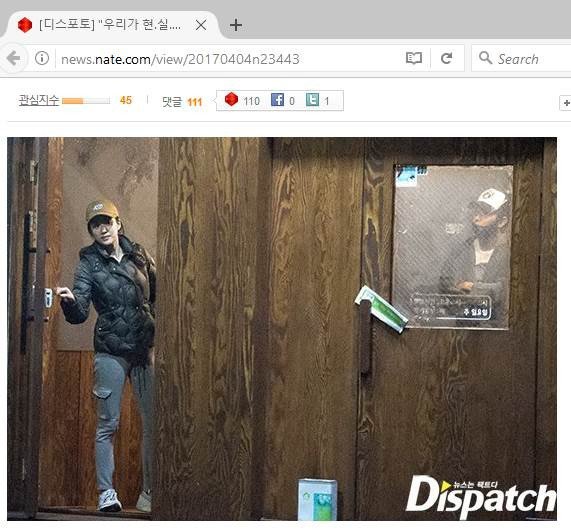Reload the page with refresh icon
This screenshot has width=571, height=530.
pos(446,58)
